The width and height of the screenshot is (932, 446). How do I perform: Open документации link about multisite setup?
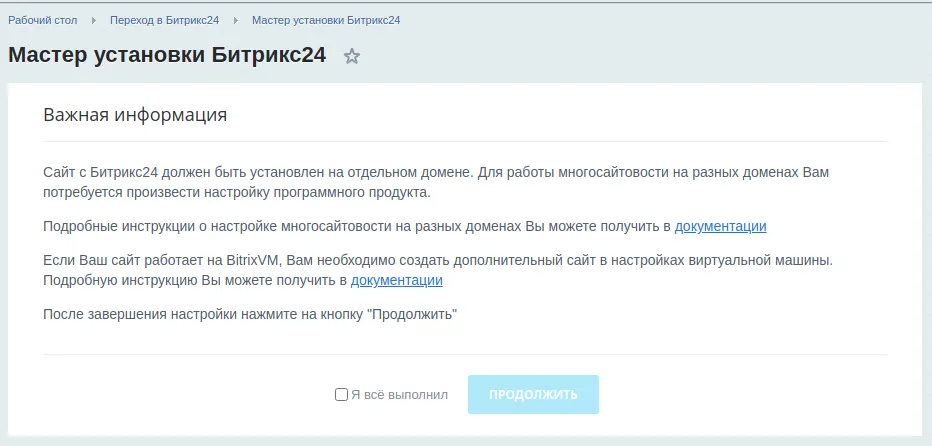(720, 226)
